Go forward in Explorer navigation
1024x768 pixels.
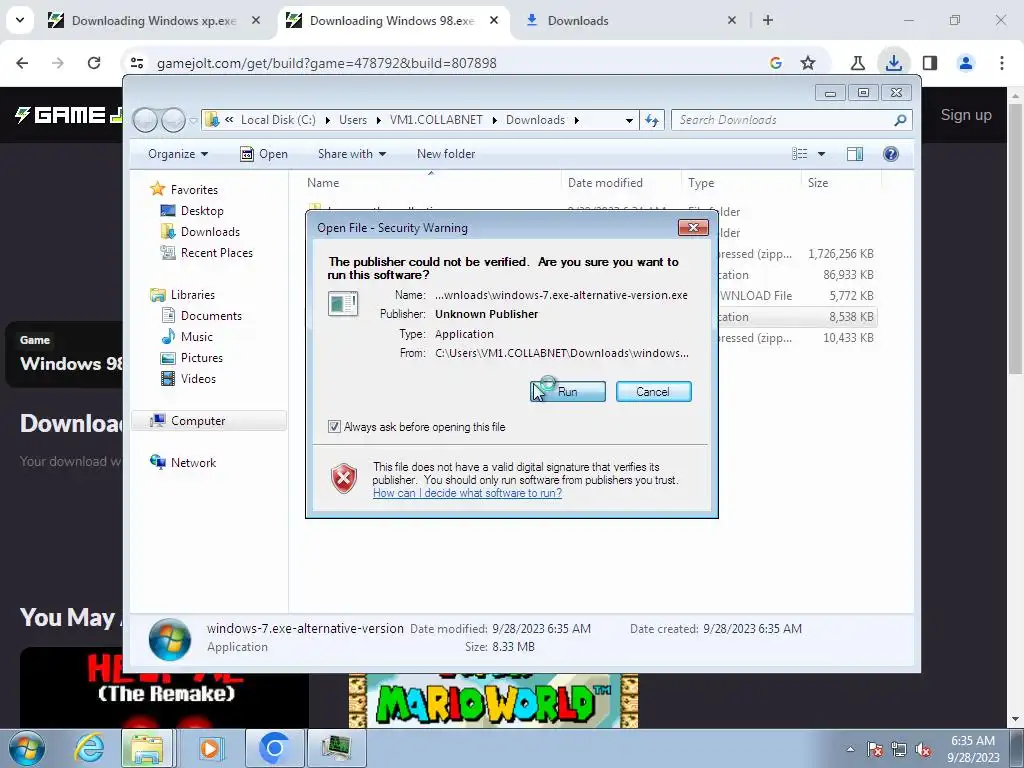(x=173, y=120)
